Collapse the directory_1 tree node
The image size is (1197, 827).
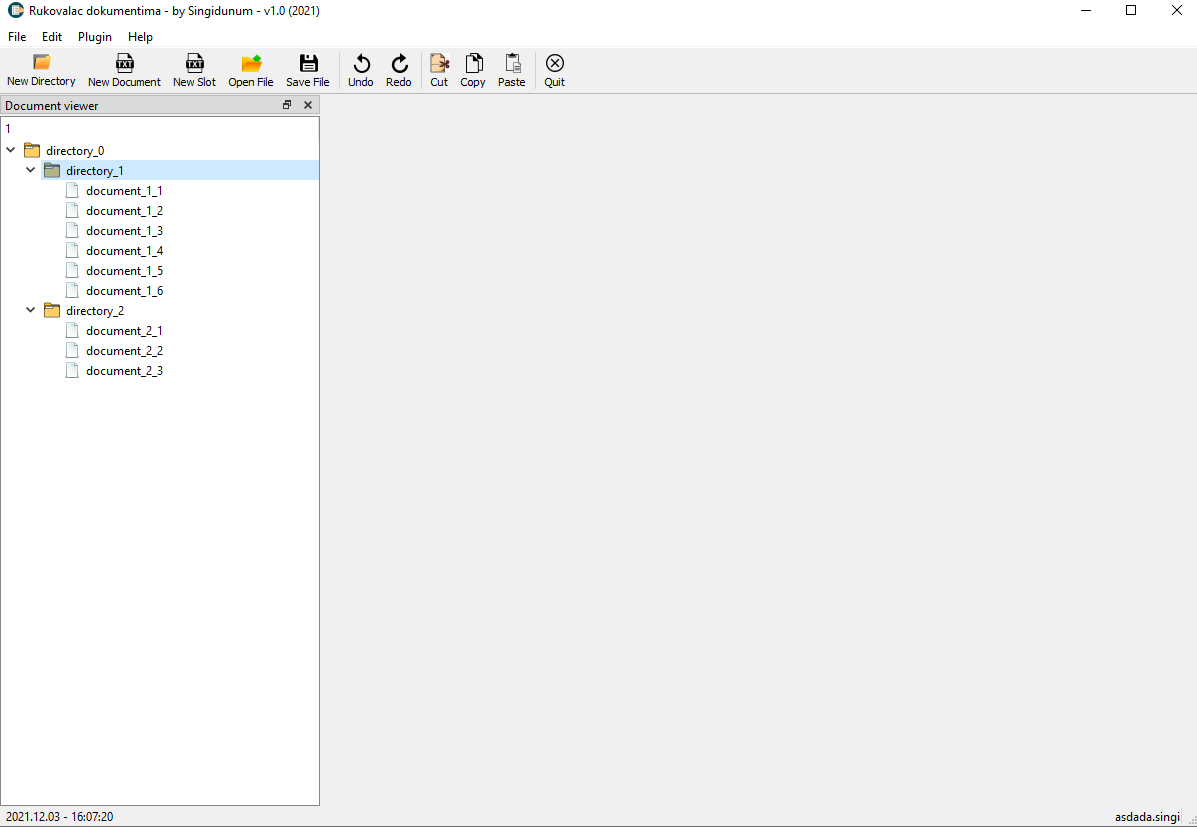pyautogui.click(x=31, y=170)
